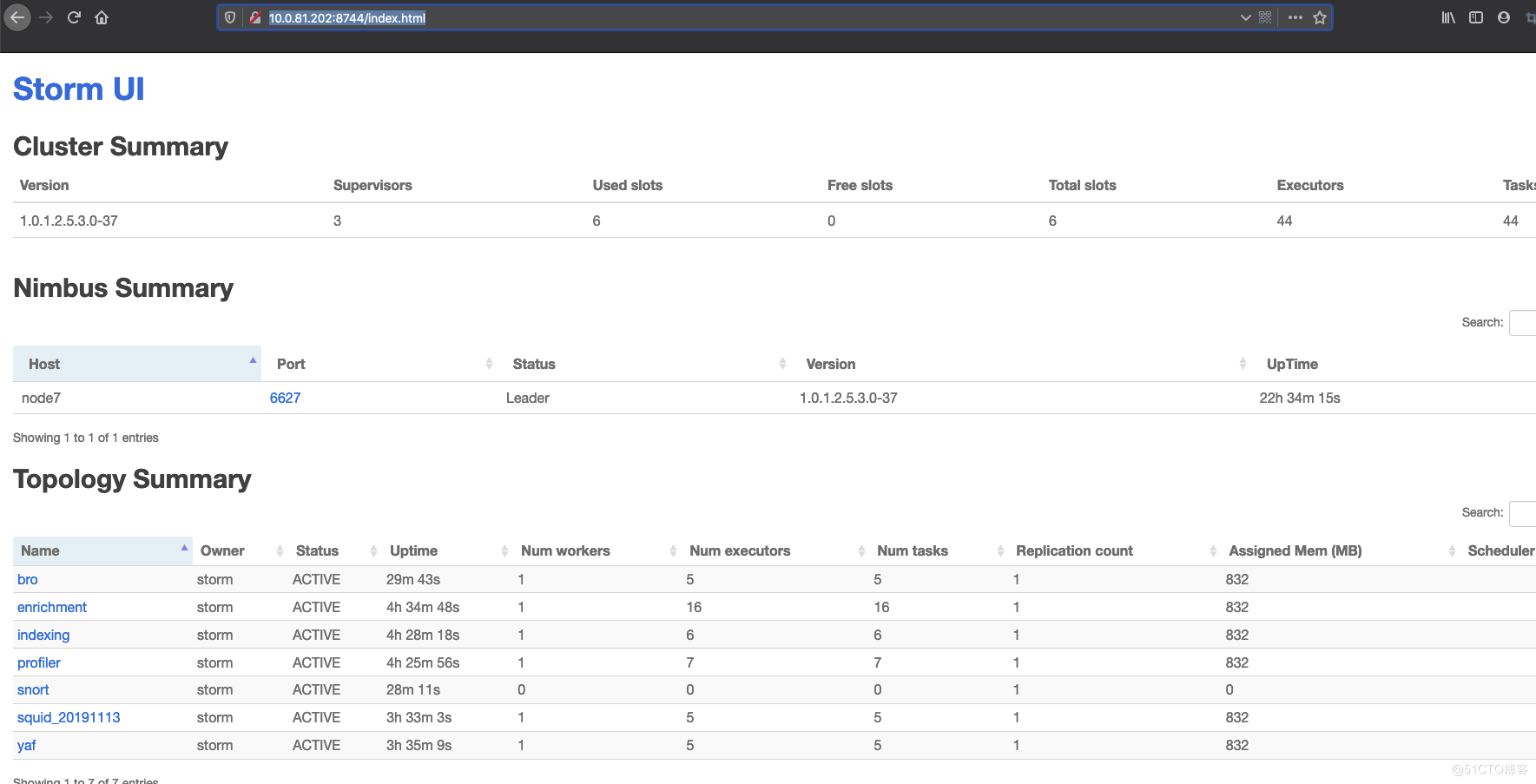Sort topologies by Owner column
Screen dimensions: 1536x784
(241, 550)
